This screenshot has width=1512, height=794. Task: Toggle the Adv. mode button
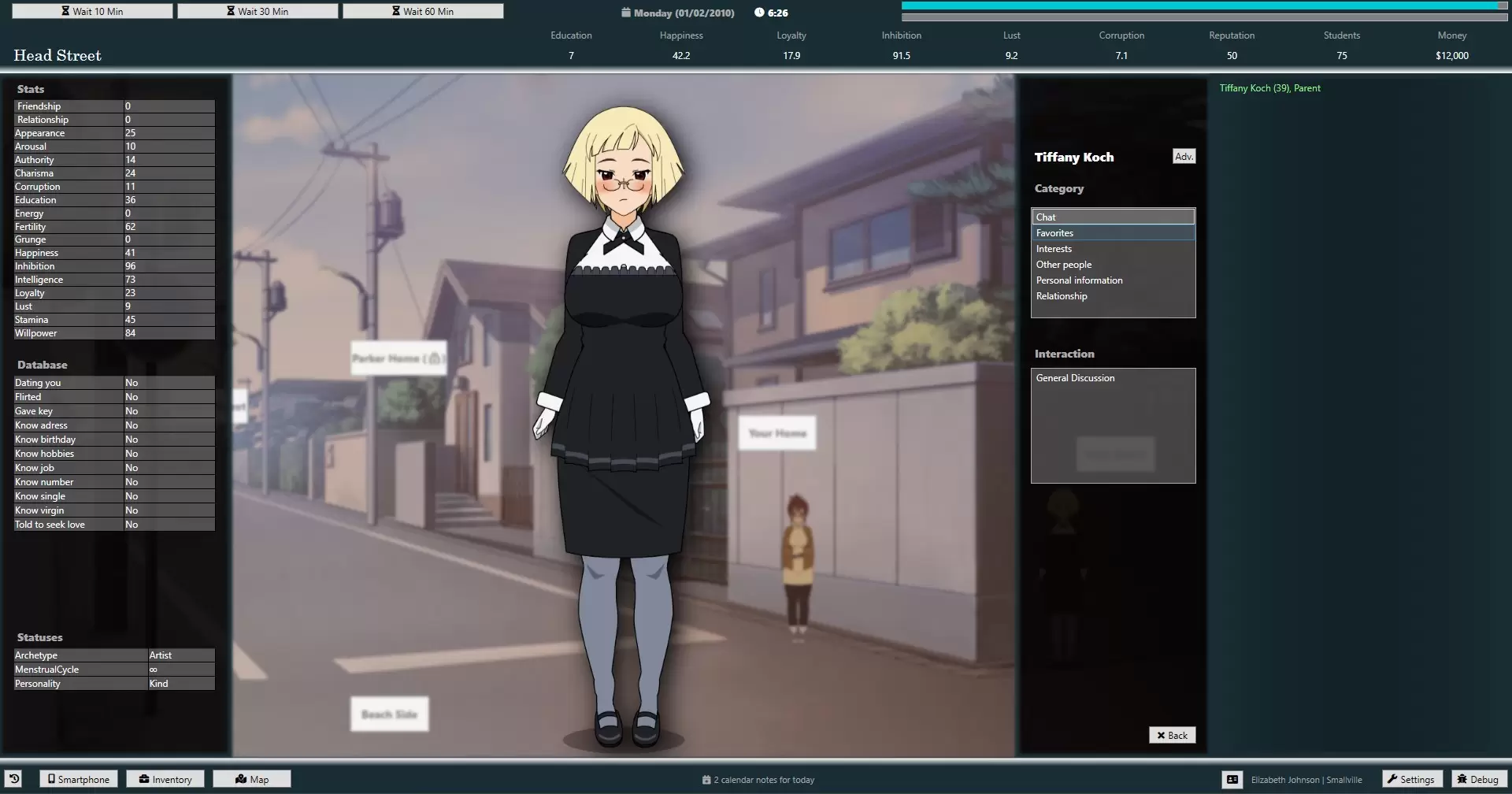(x=1184, y=157)
